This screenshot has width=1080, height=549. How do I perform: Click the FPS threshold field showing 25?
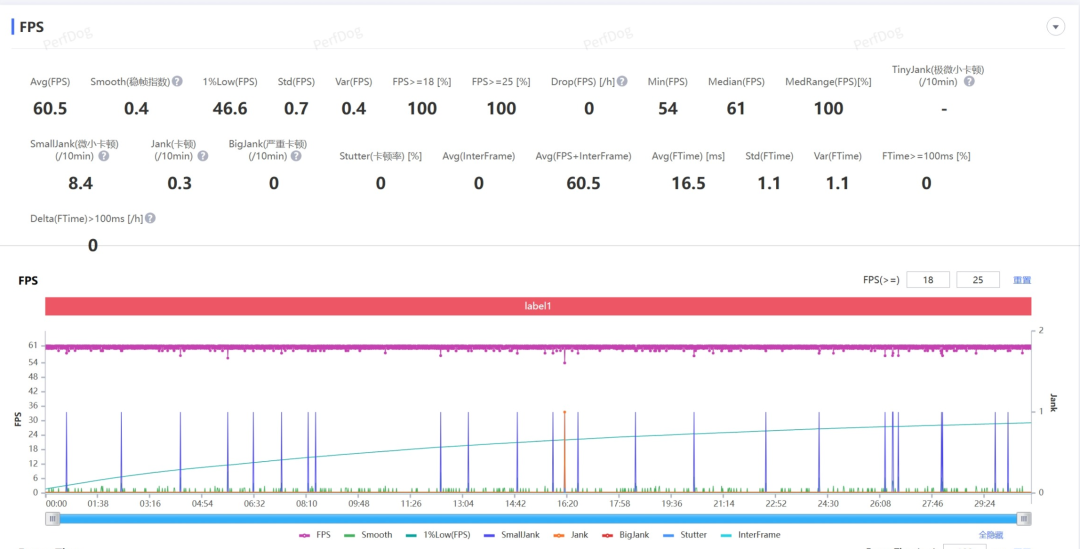point(977,280)
